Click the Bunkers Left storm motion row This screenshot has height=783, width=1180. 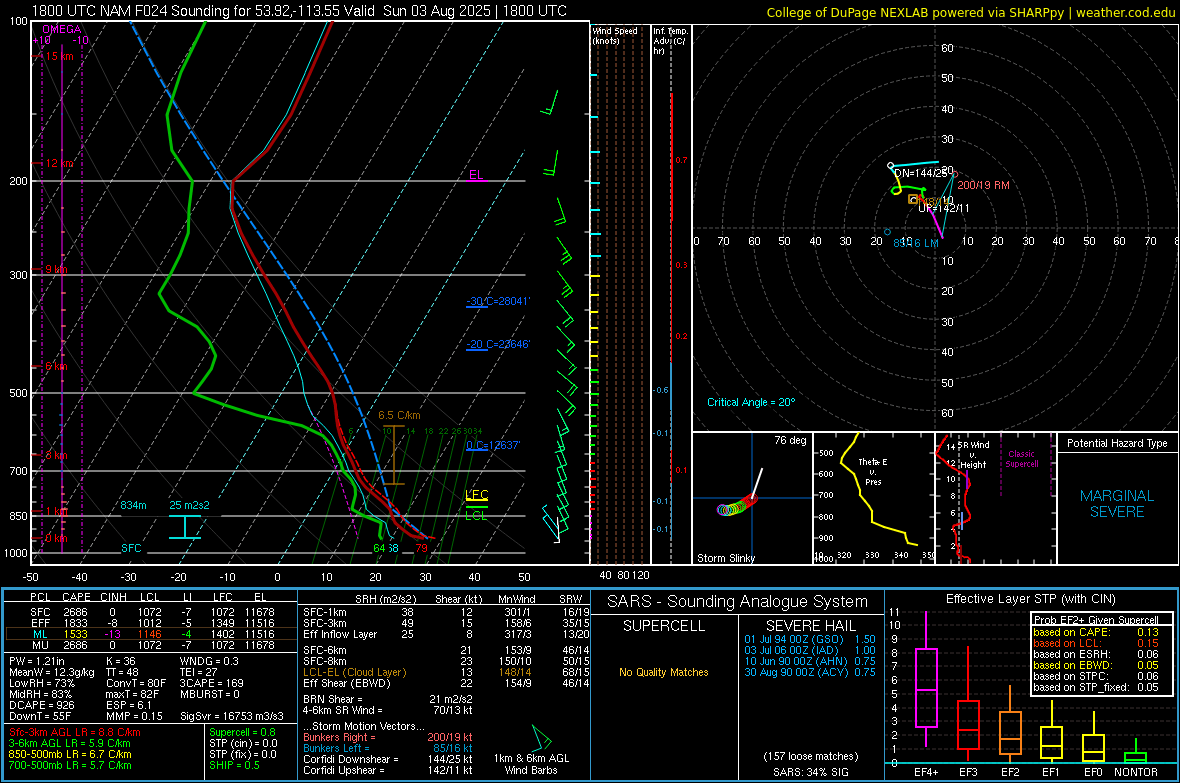point(388,748)
